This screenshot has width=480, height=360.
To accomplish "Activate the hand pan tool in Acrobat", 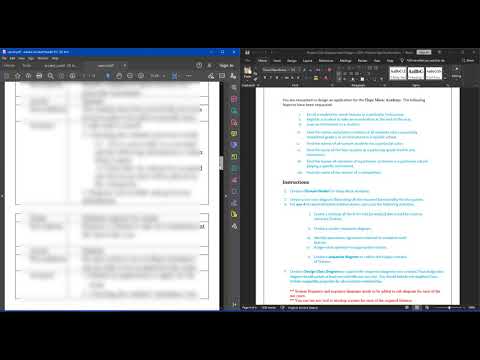I will click(119, 76).
